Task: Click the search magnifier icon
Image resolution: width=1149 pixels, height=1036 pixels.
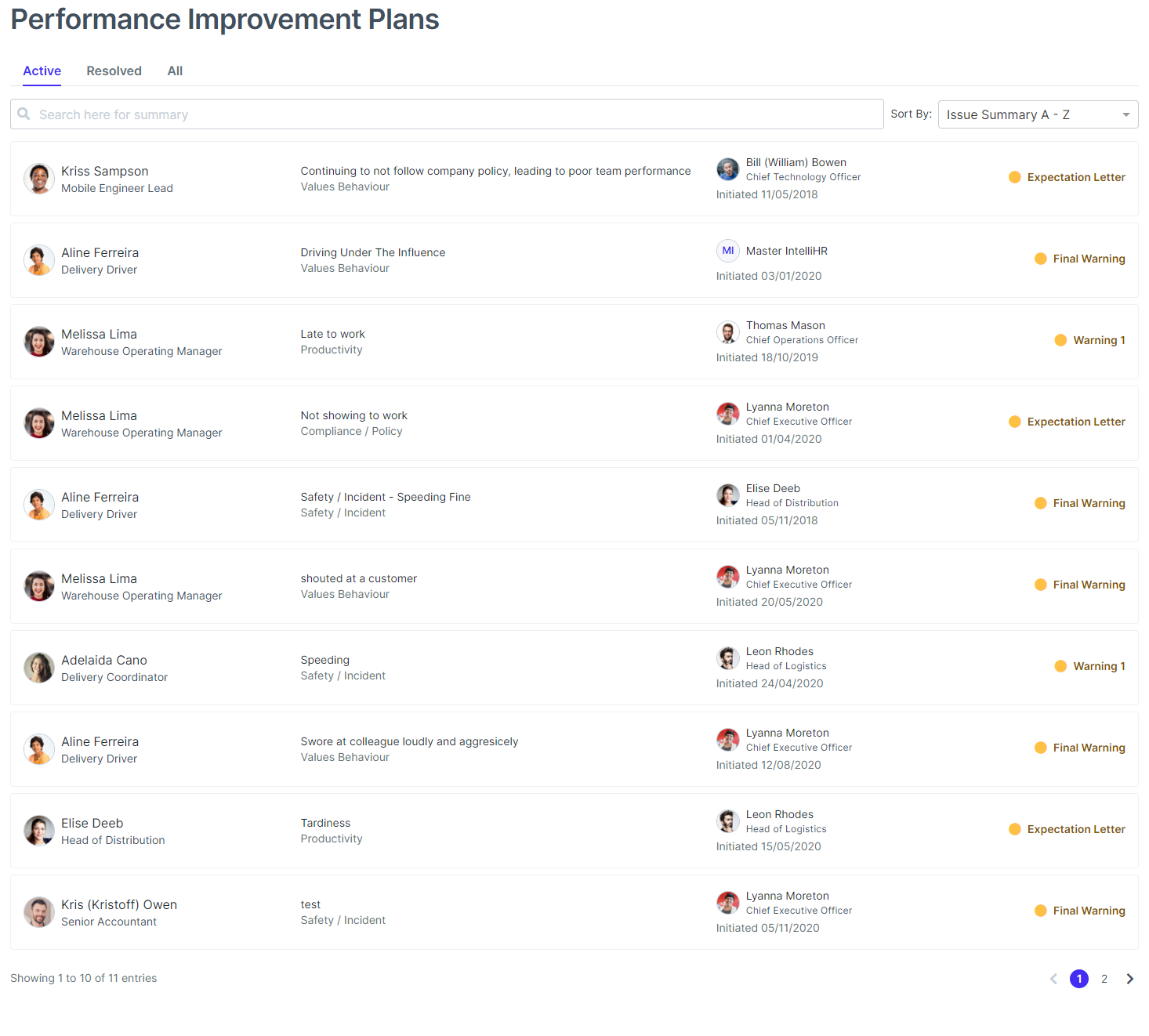Action: (x=24, y=114)
